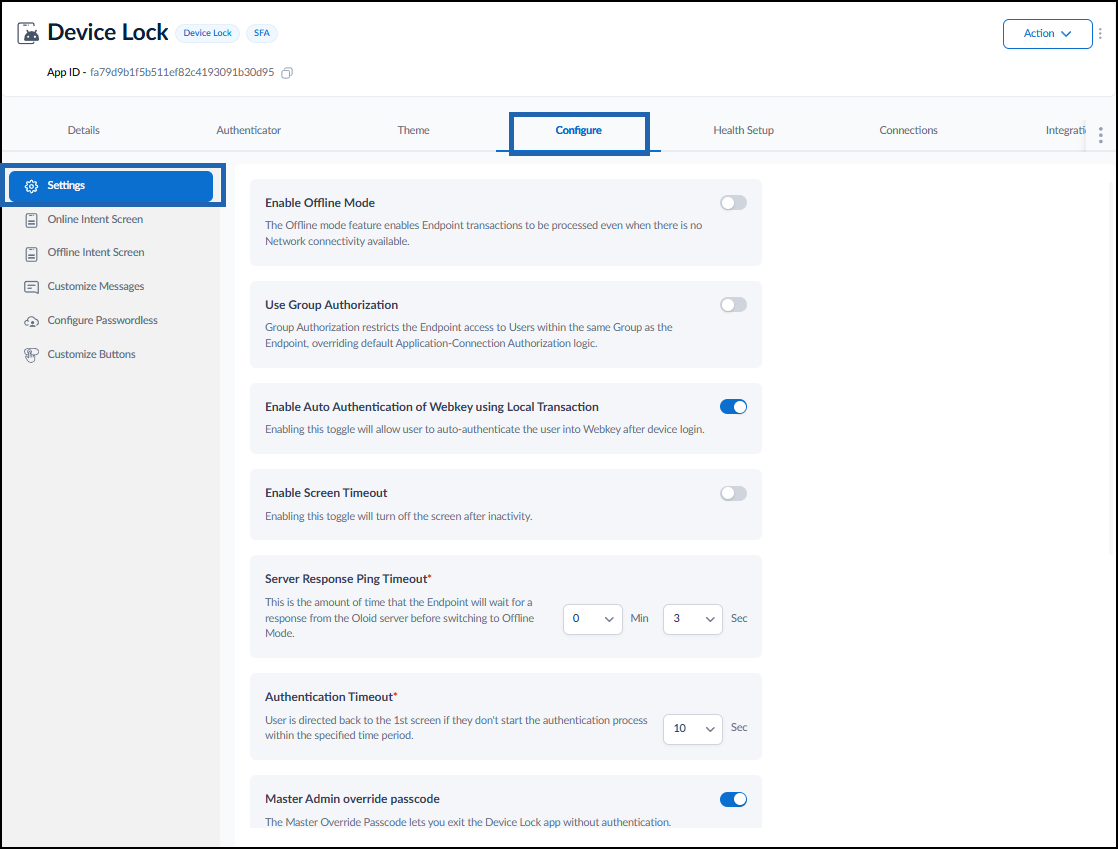Disable Auto Authentication of Webkey toggle

click(x=733, y=407)
